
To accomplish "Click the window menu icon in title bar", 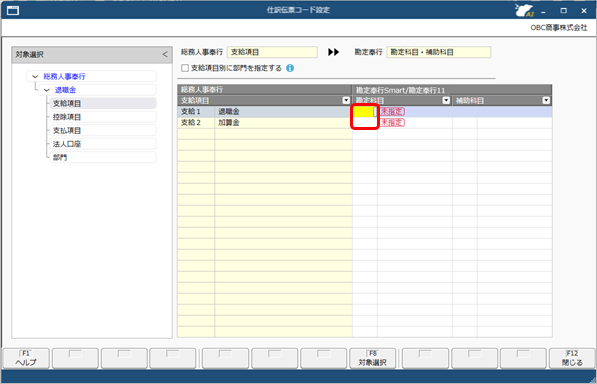I will [x=13, y=10].
